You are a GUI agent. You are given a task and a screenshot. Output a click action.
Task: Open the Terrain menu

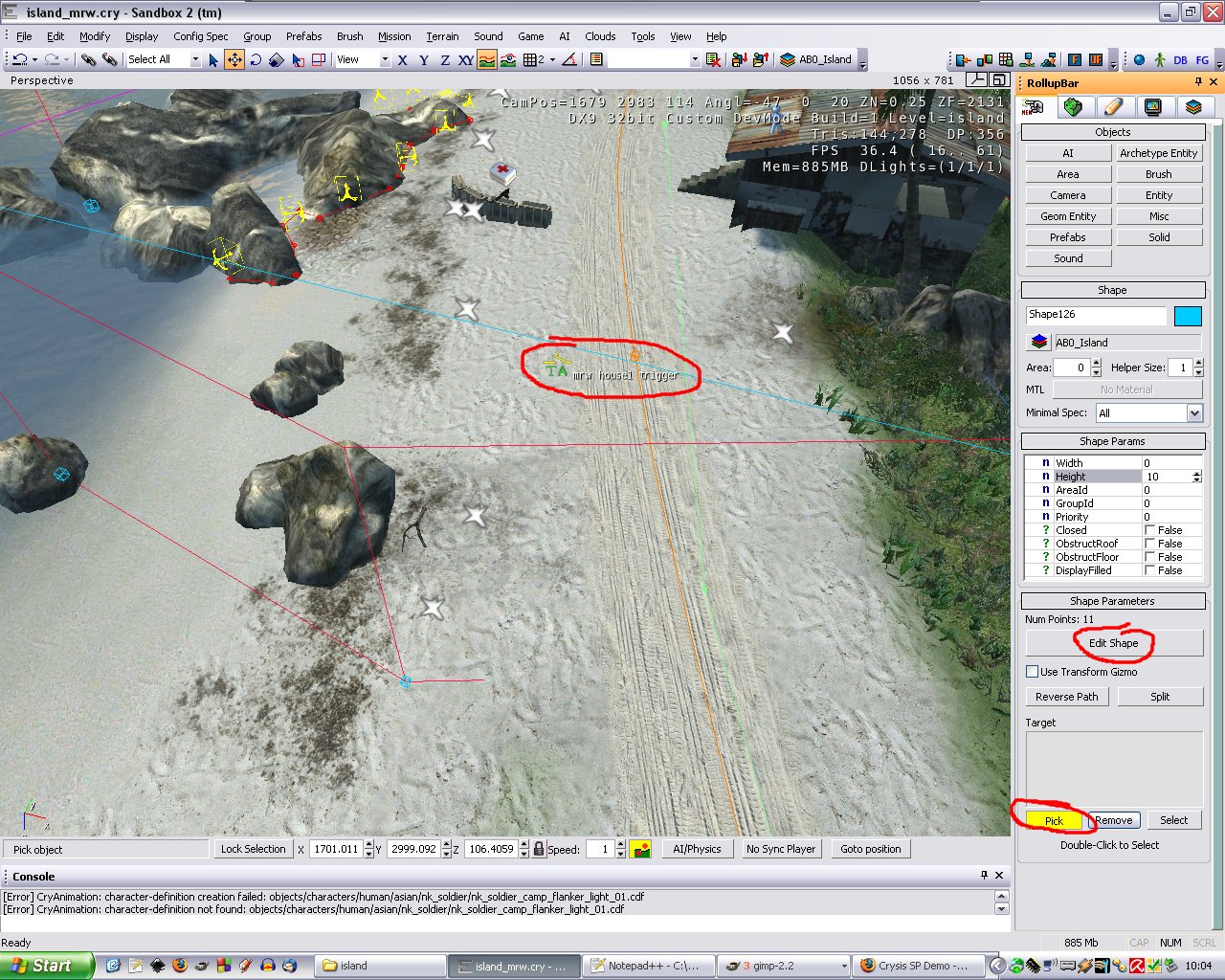(442, 36)
